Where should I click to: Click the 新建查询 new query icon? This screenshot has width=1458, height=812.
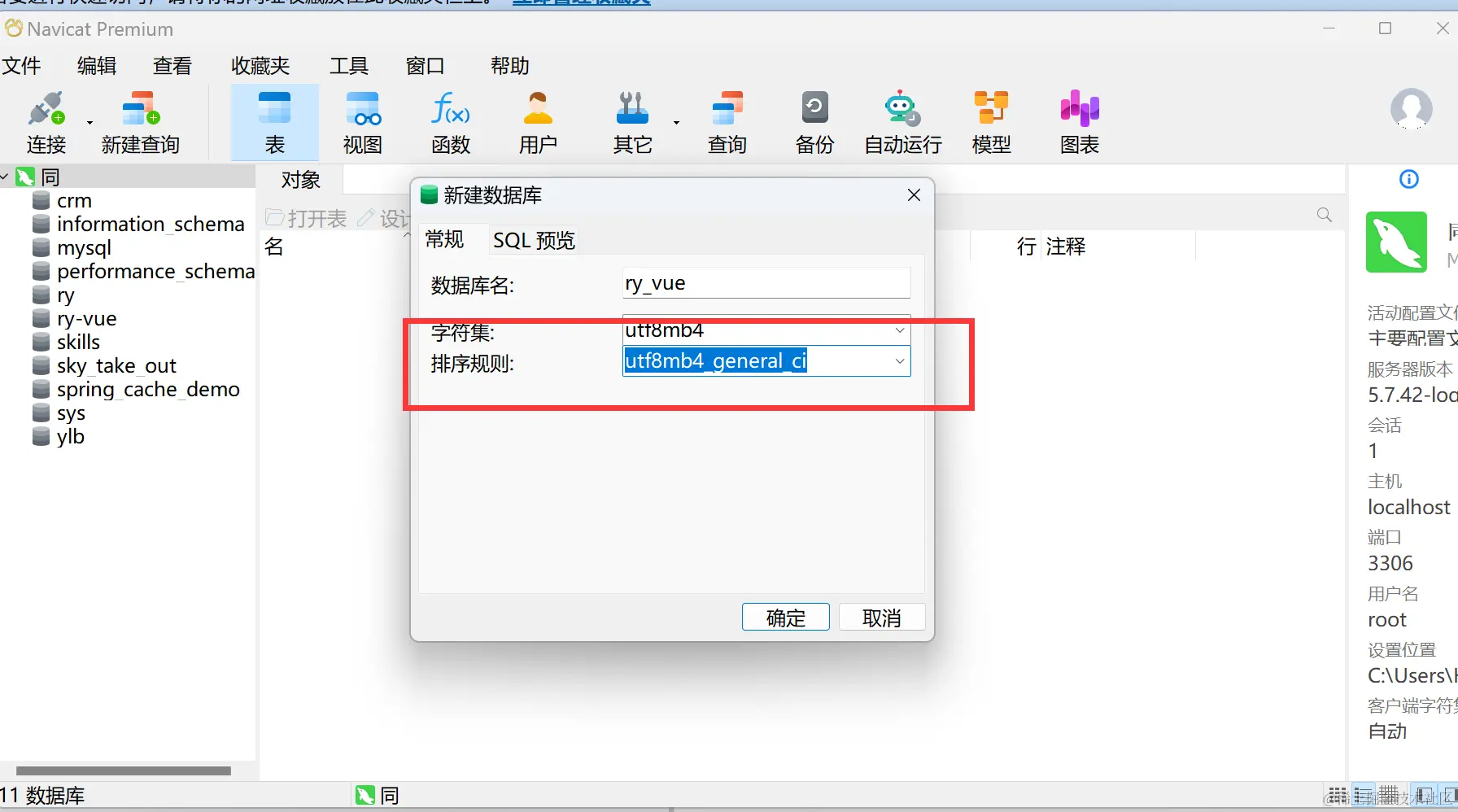tap(140, 122)
